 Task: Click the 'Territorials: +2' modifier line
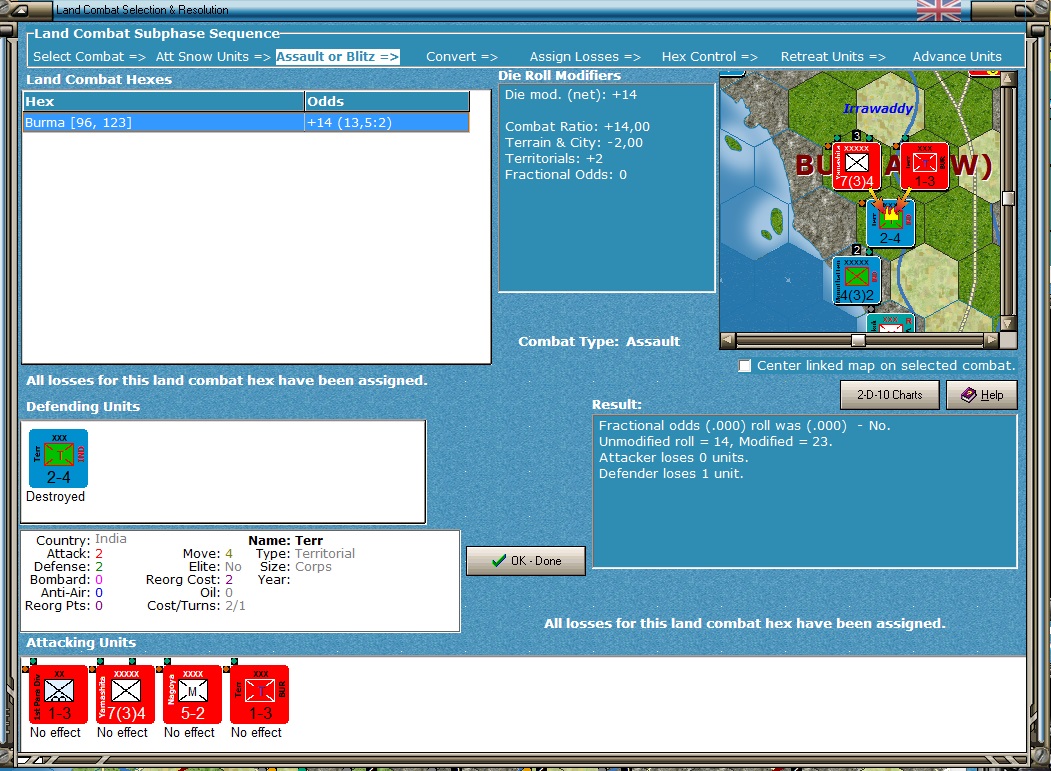(x=554, y=159)
